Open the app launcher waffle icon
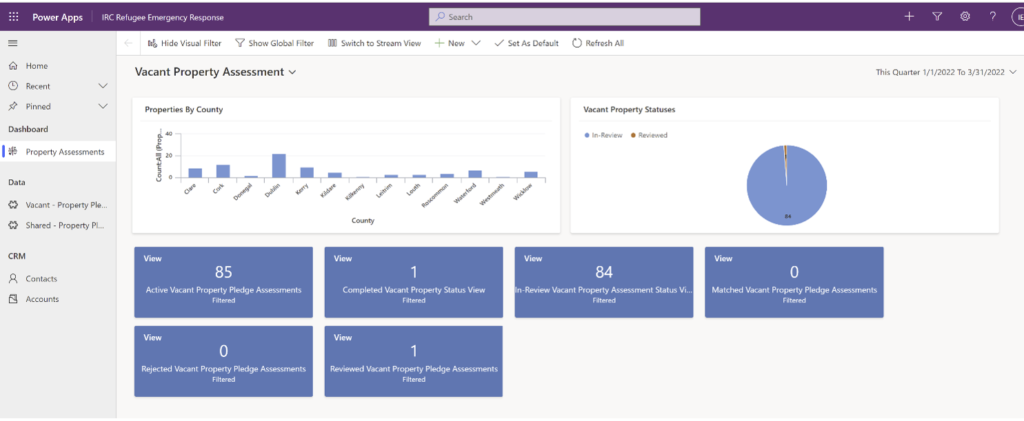The image size is (1024, 421). click(14, 17)
